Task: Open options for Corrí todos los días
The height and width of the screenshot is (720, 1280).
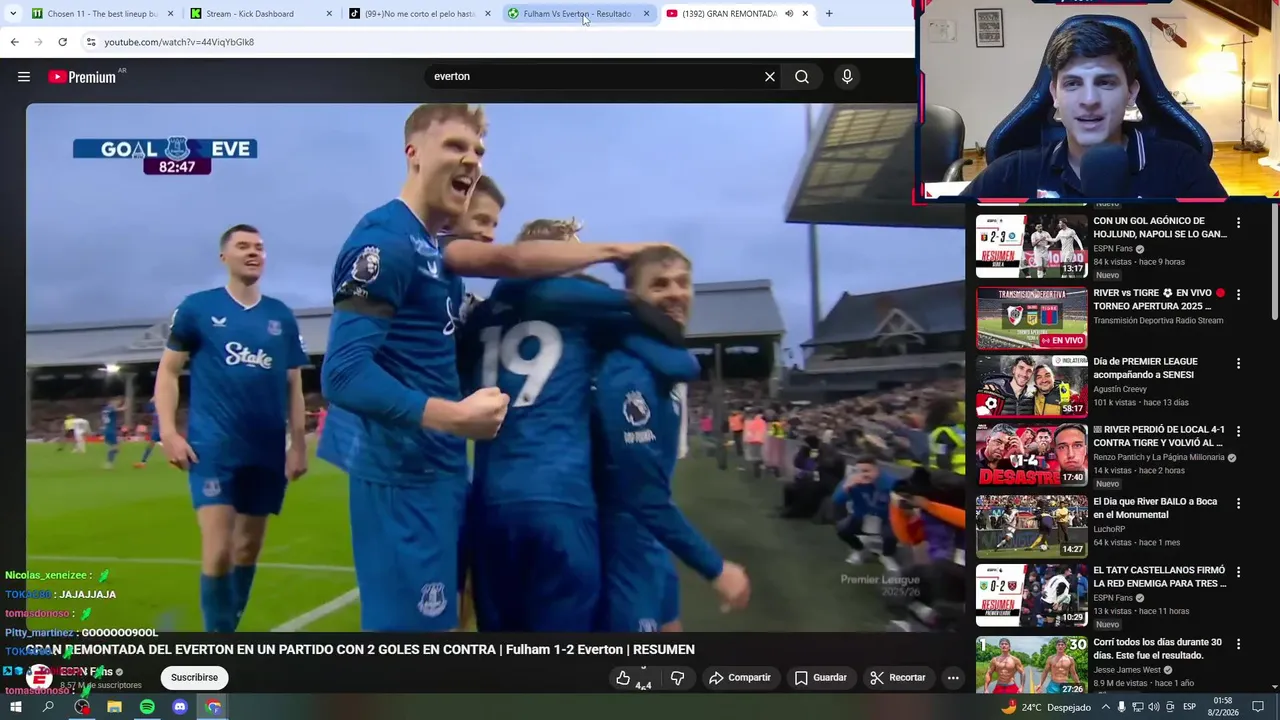Action: click(x=1238, y=644)
